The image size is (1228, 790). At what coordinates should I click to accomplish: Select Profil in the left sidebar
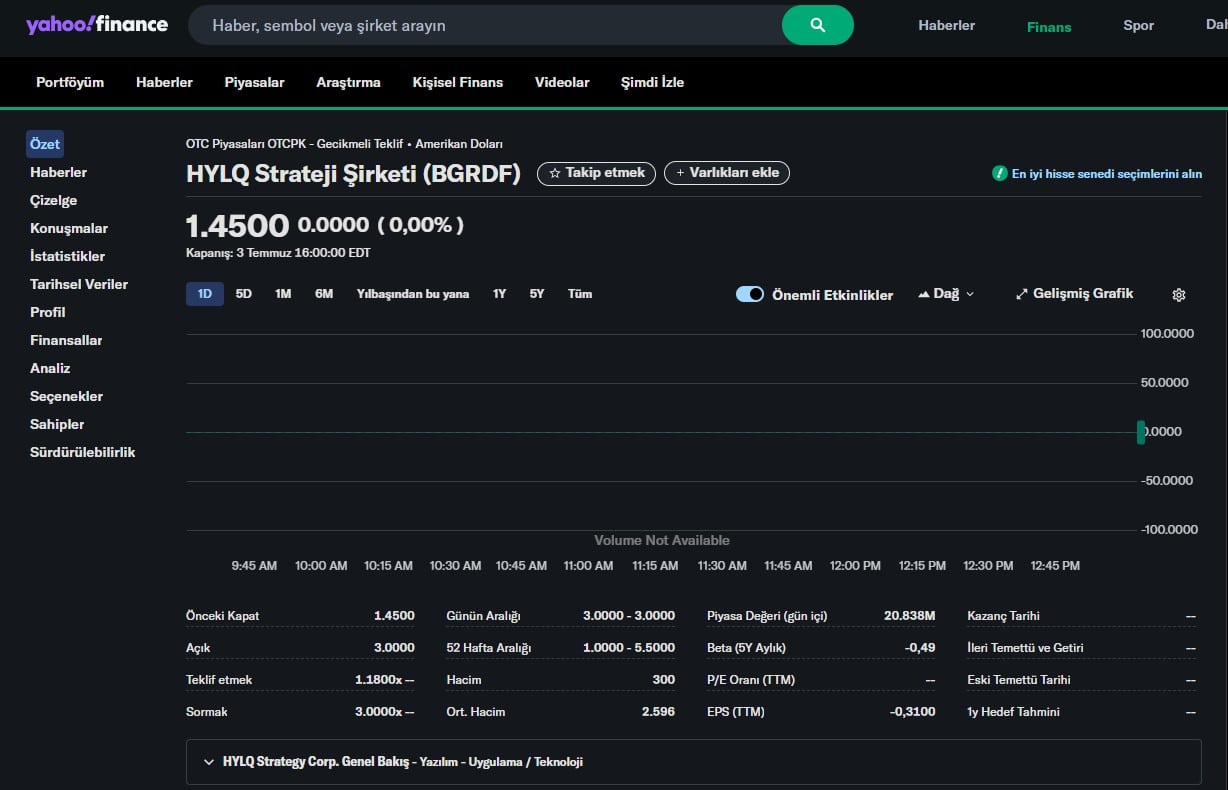point(48,312)
